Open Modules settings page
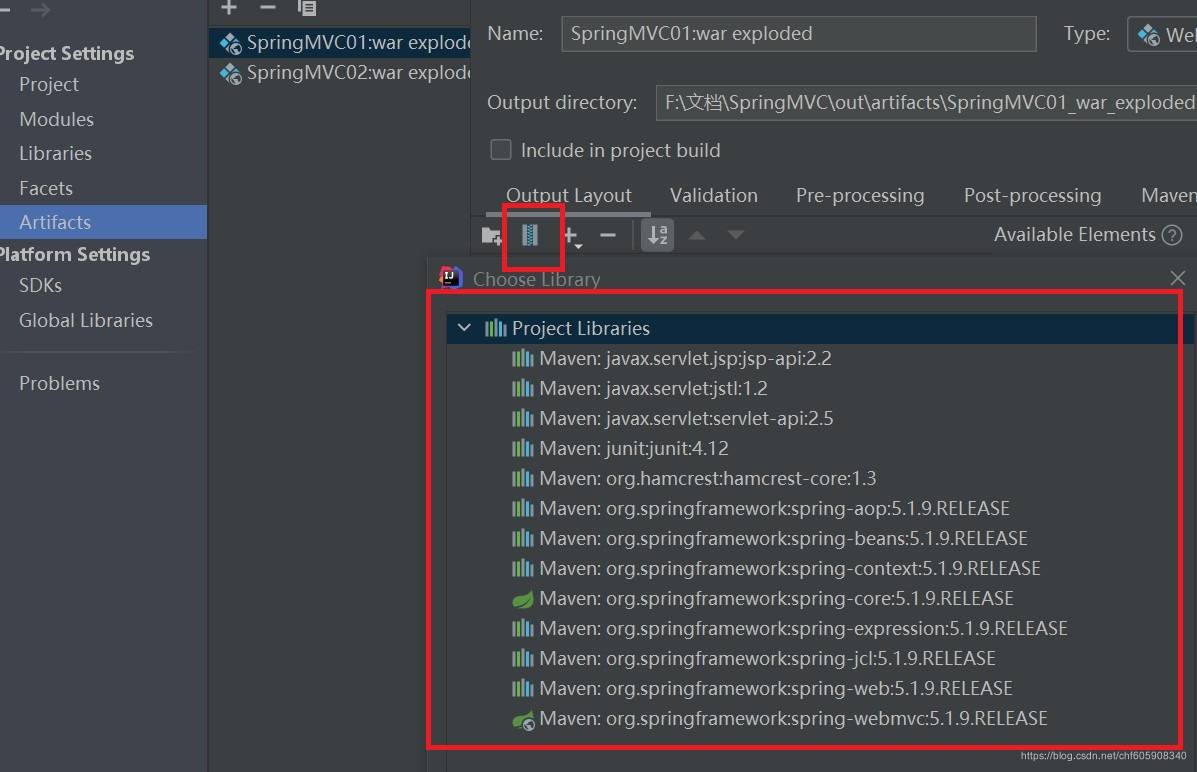Image resolution: width=1197 pixels, height=772 pixels. [x=56, y=119]
